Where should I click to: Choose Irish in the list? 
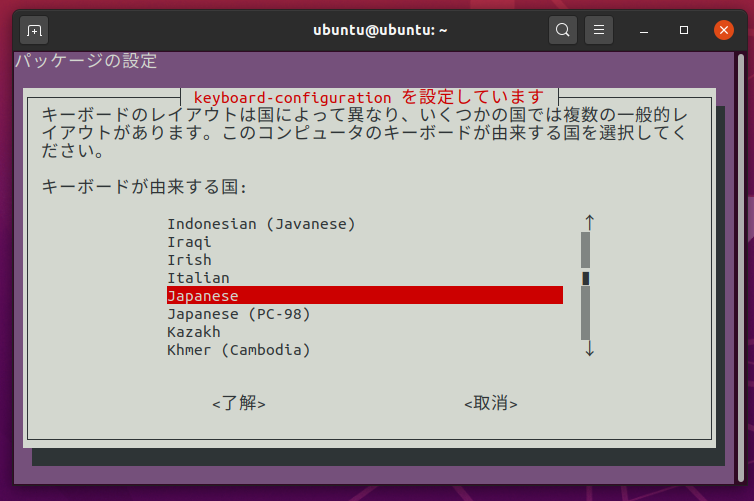click(x=364, y=260)
